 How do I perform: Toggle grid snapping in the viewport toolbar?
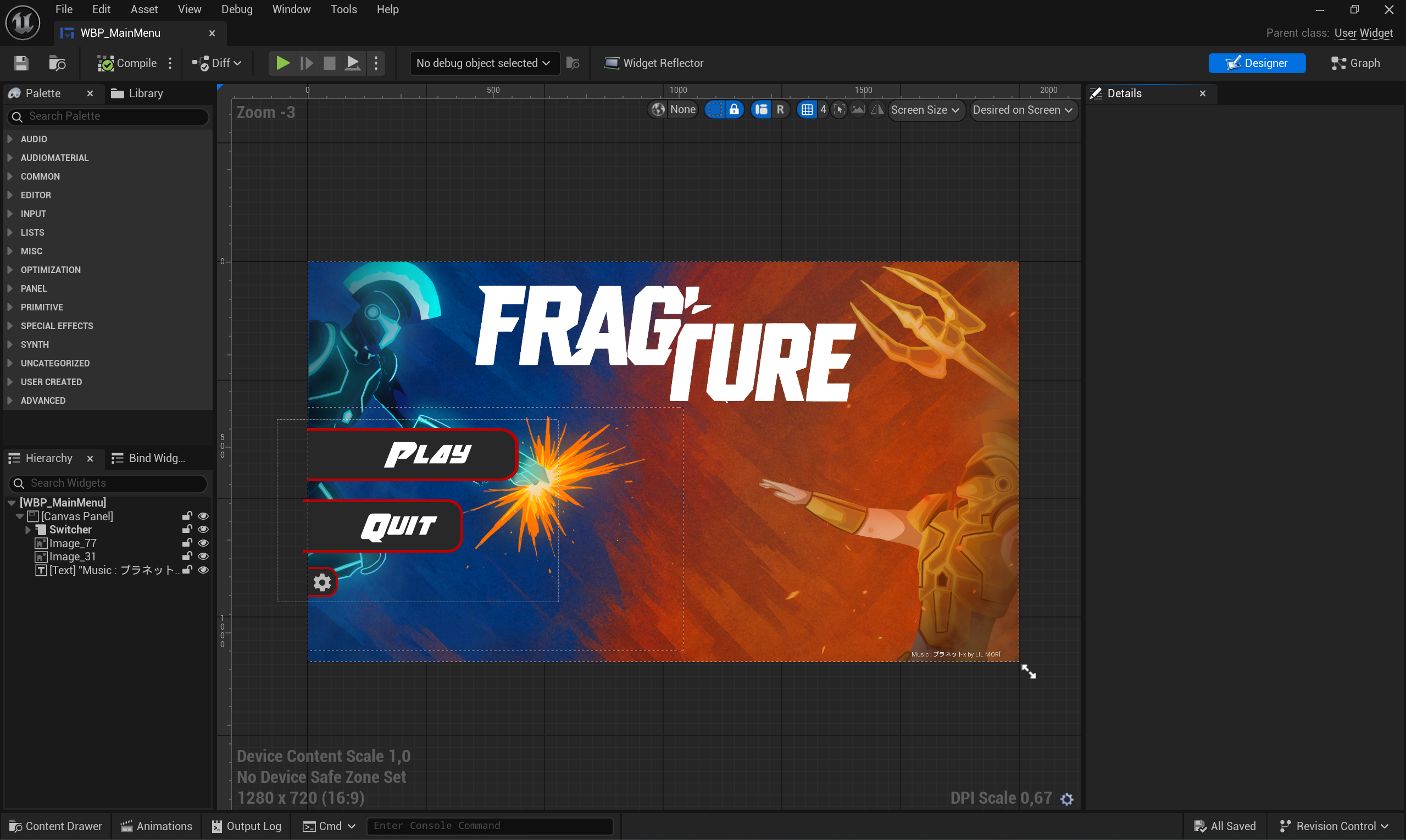807,110
